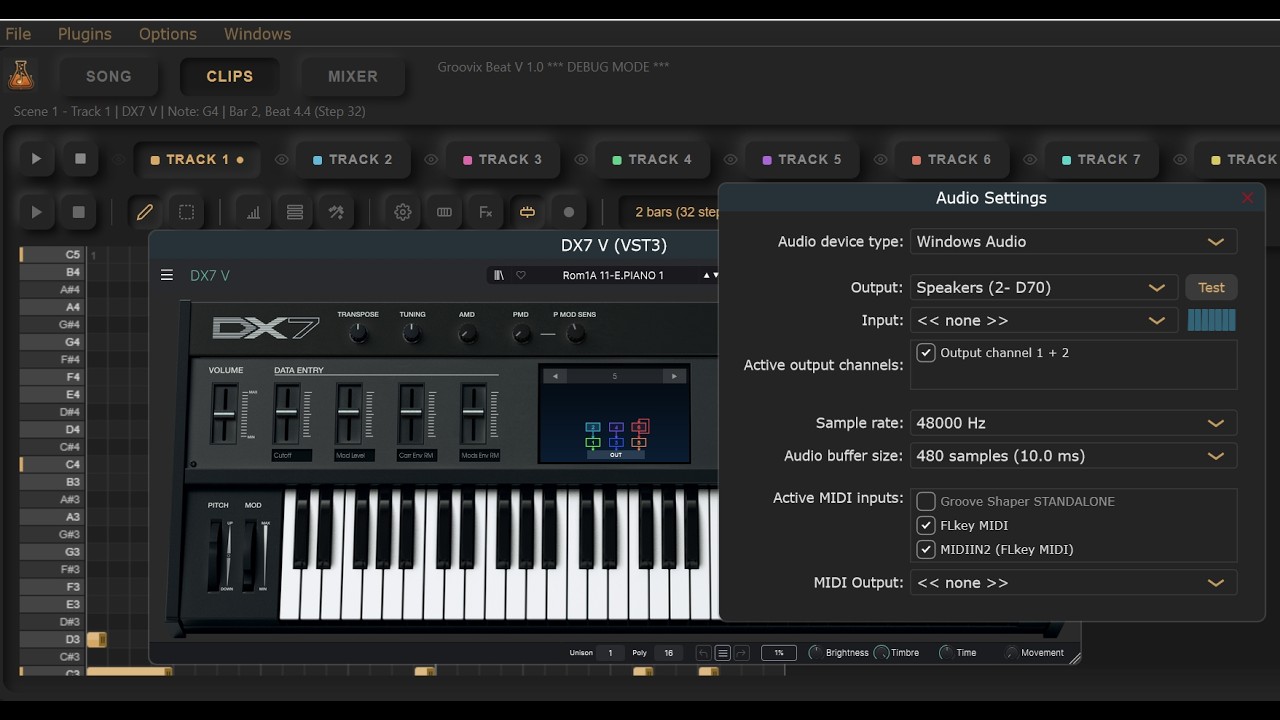Image resolution: width=1280 pixels, height=720 pixels.
Task: Toggle visibility eye for Track 5
Action: click(x=731, y=159)
